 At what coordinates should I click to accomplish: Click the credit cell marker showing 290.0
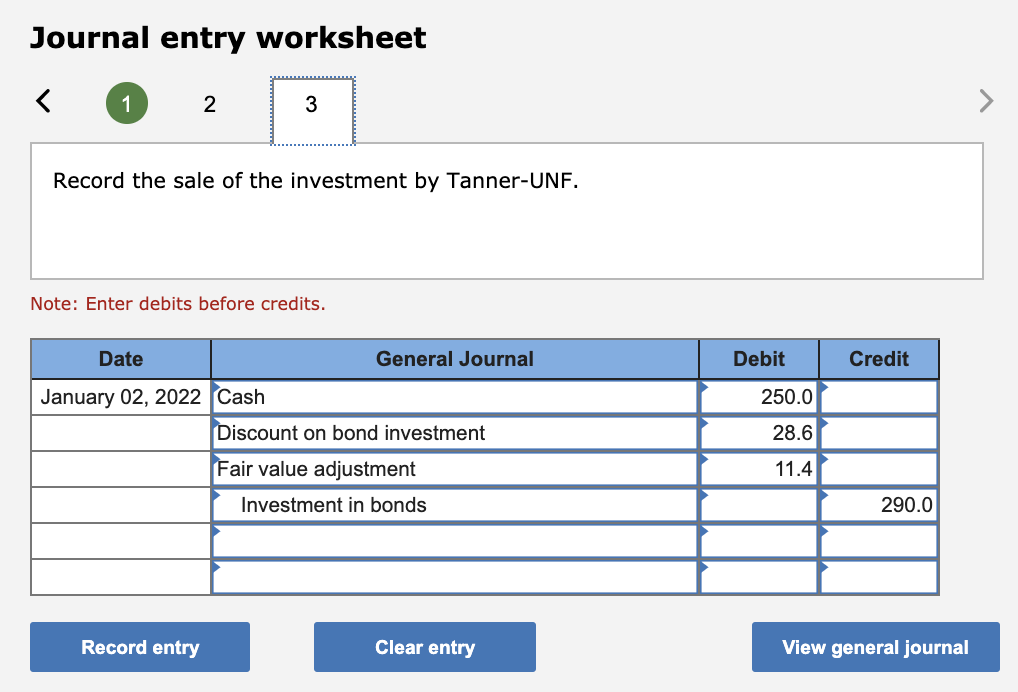tap(822, 497)
